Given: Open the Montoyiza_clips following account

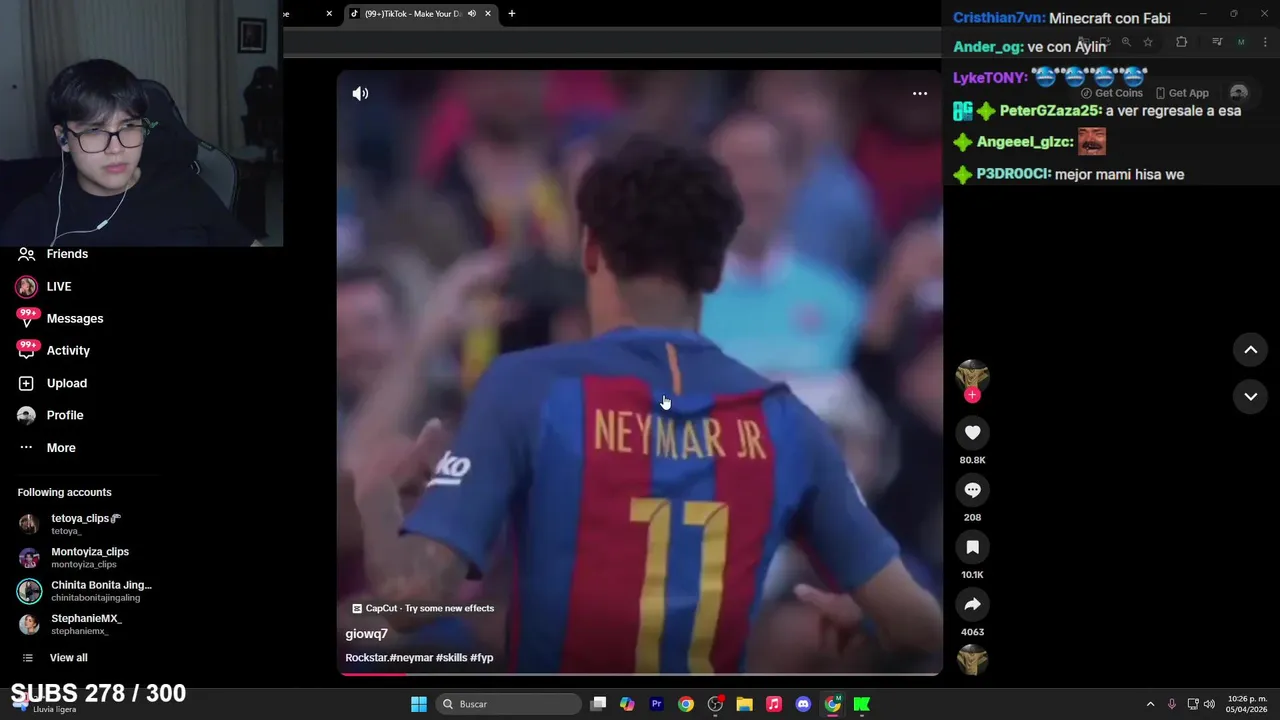Looking at the screenshot, I should 88,557.
